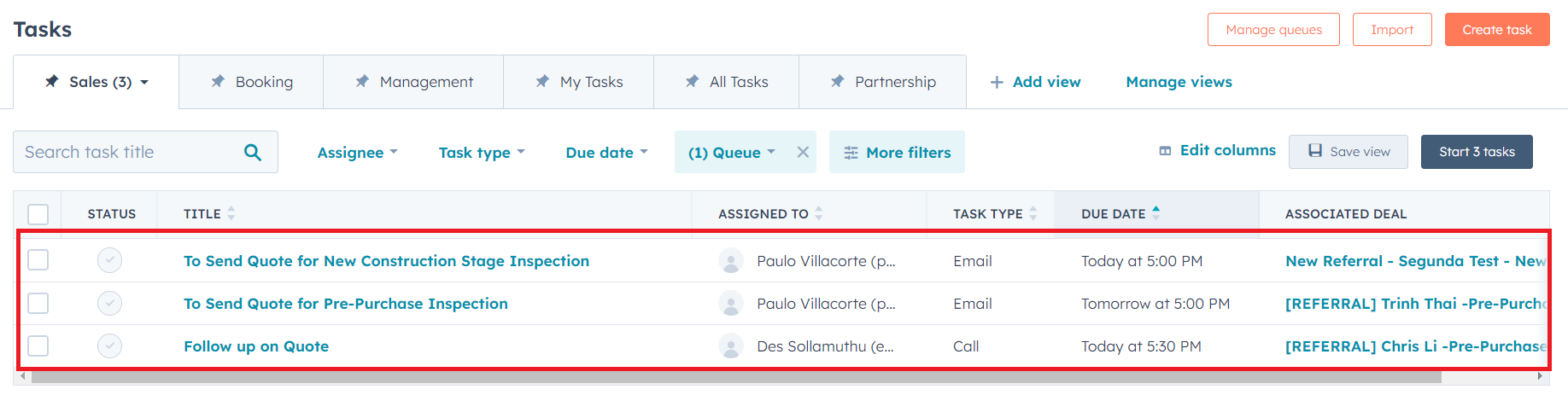Viewport: 1568px width, 395px height.
Task: Click the Create task button
Action: (1496, 30)
